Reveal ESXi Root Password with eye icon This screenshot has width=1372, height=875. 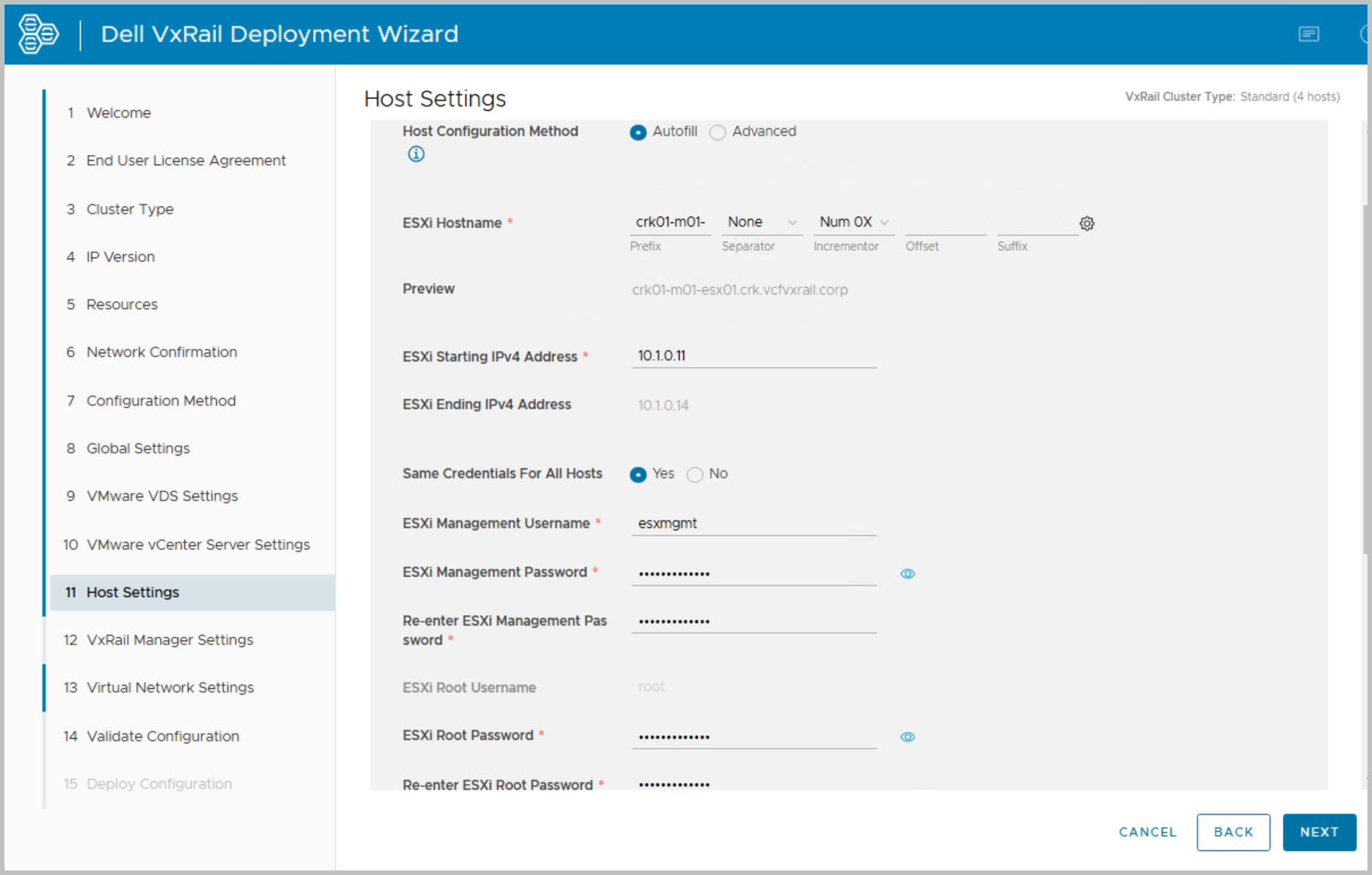coord(907,737)
